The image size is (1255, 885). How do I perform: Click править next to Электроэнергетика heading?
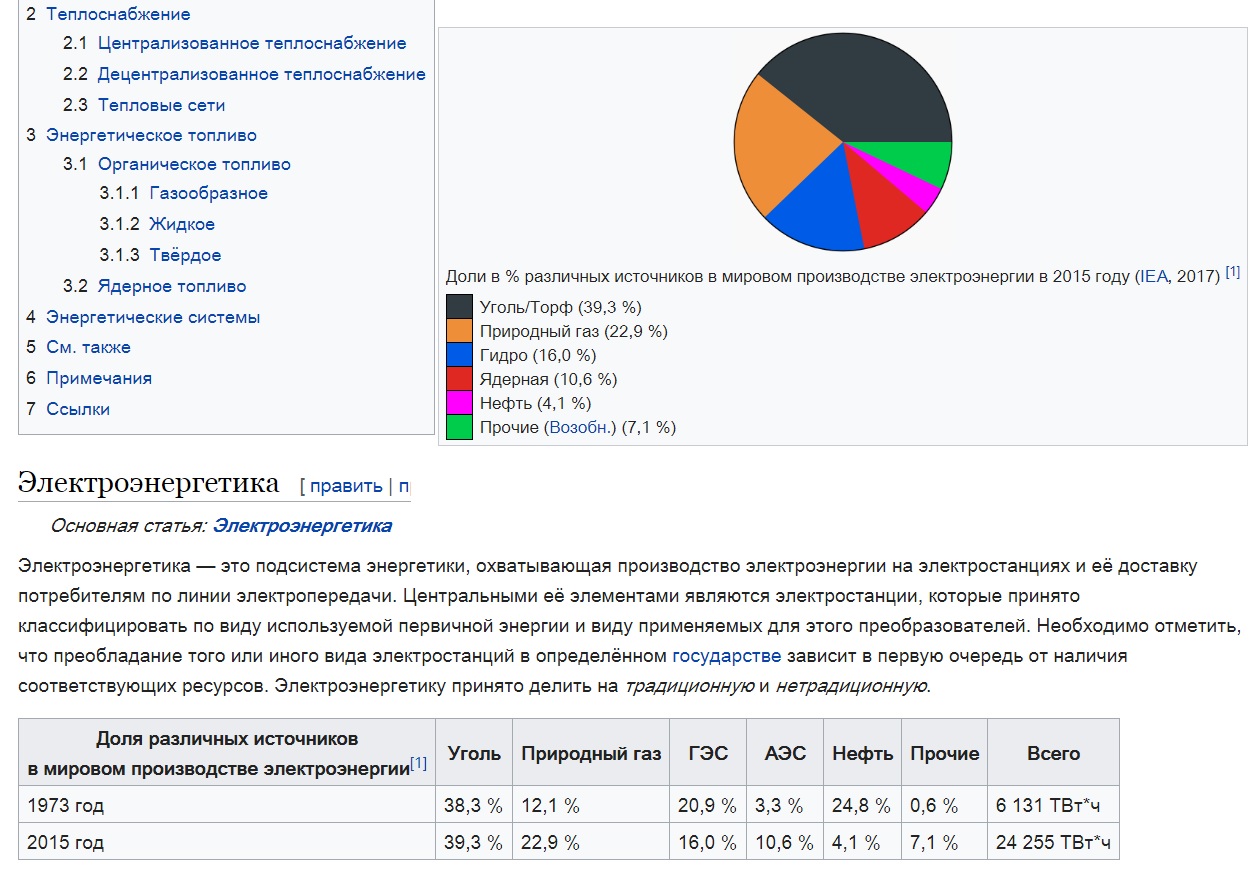point(346,486)
